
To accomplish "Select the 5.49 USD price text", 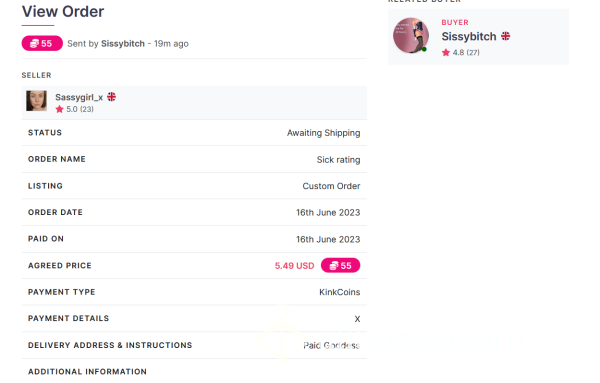I will click(x=294, y=266).
